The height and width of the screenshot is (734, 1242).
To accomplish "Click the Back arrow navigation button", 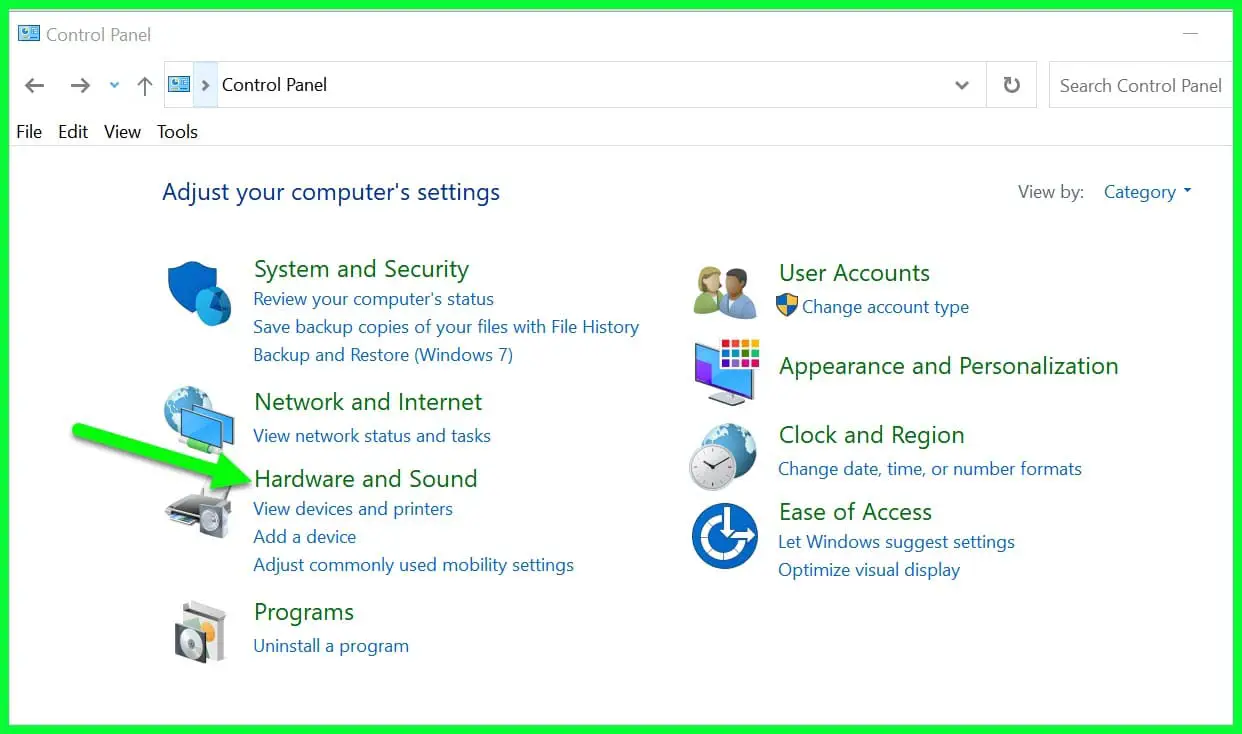I will (x=35, y=86).
